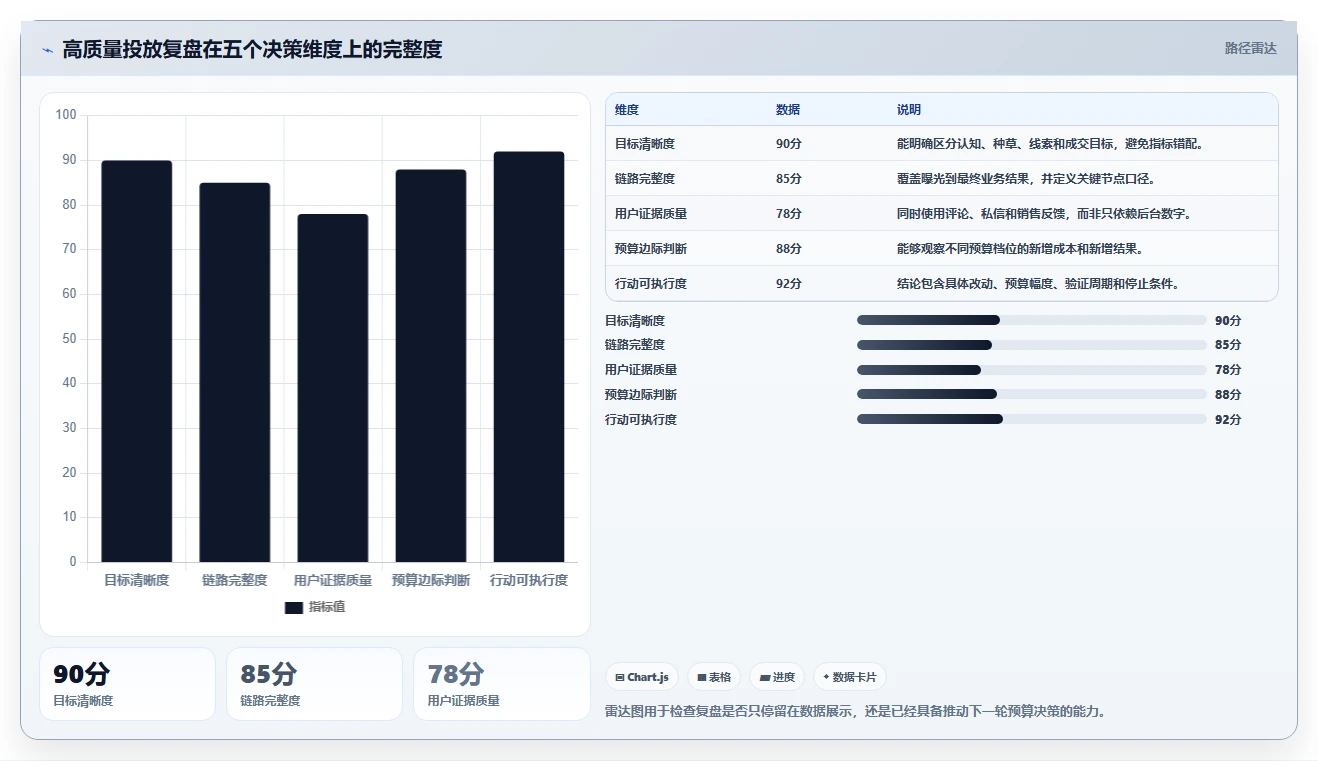Click the 说明 column header
Image resolution: width=1318 pixels, height=761 pixels.
tap(909, 110)
